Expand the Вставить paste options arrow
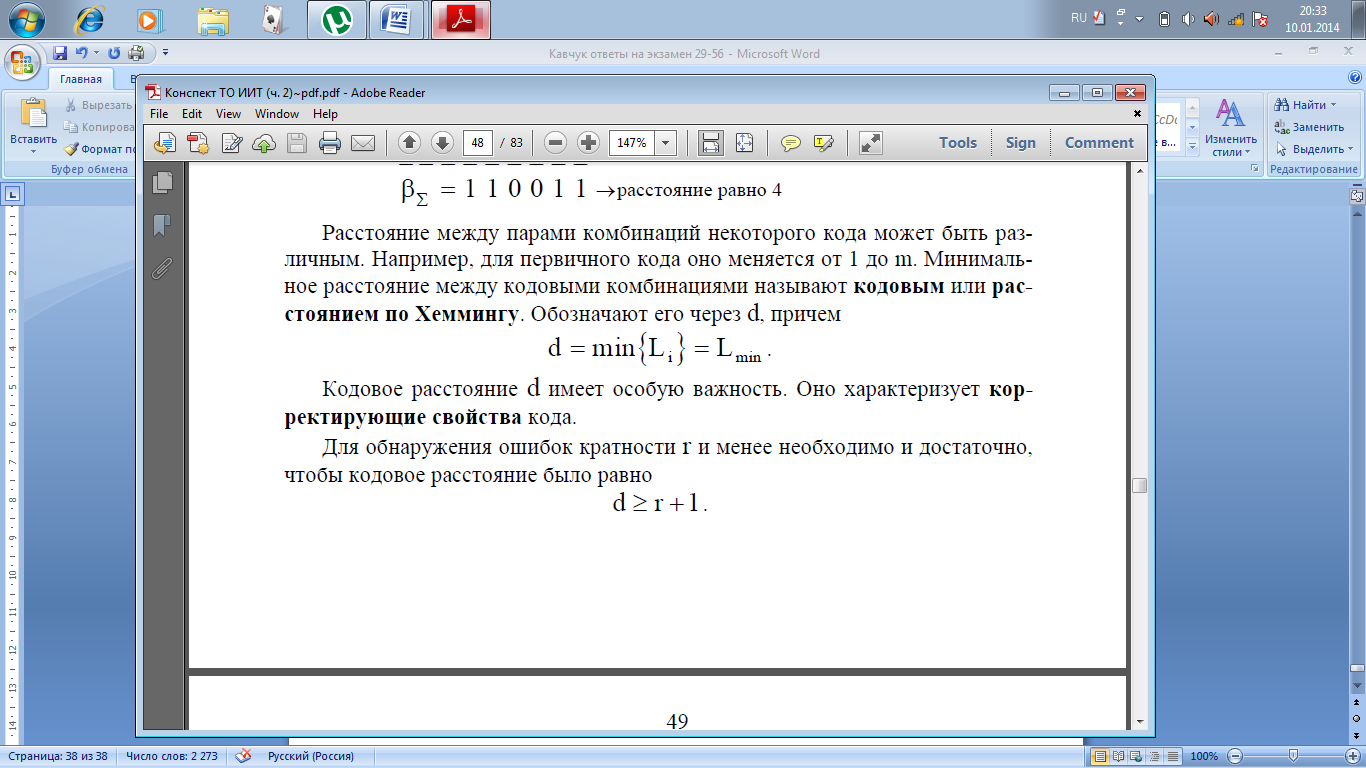 point(33,152)
